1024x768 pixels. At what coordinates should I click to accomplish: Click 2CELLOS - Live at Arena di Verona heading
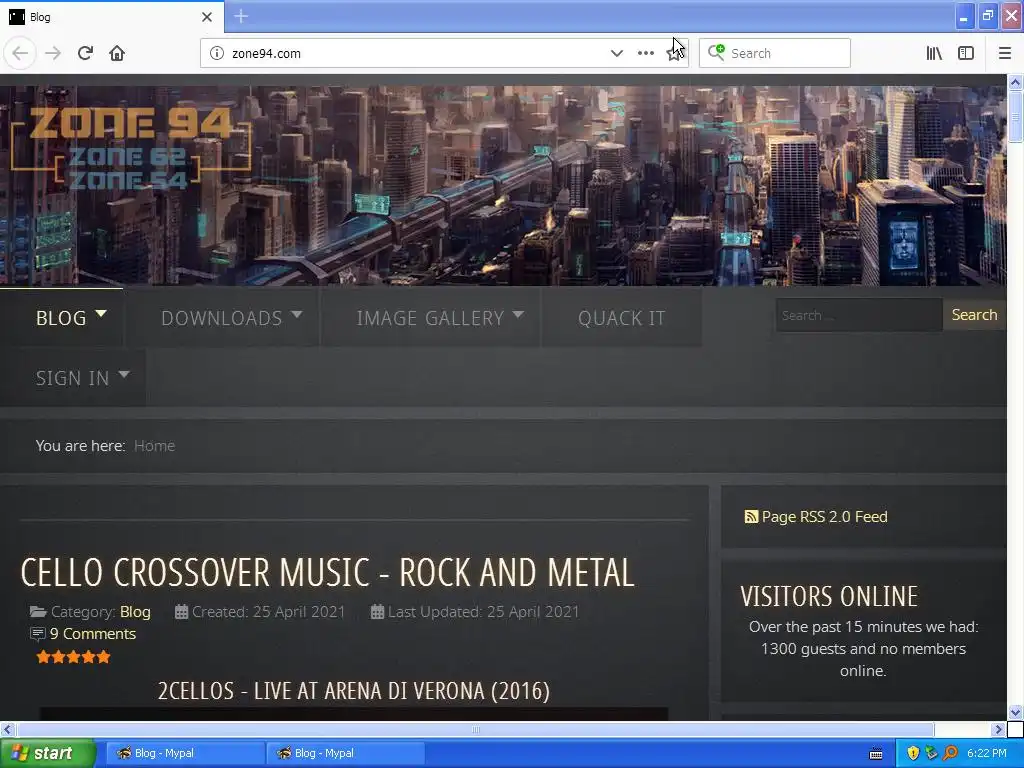click(353, 690)
